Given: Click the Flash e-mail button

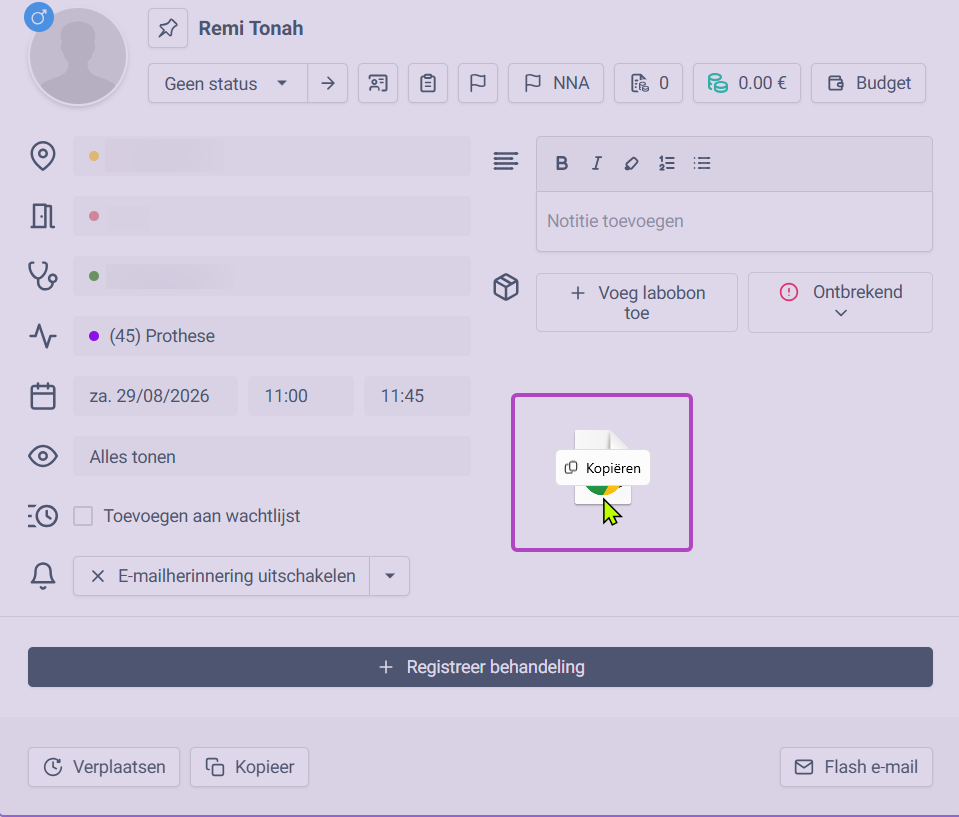Looking at the screenshot, I should [856, 767].
